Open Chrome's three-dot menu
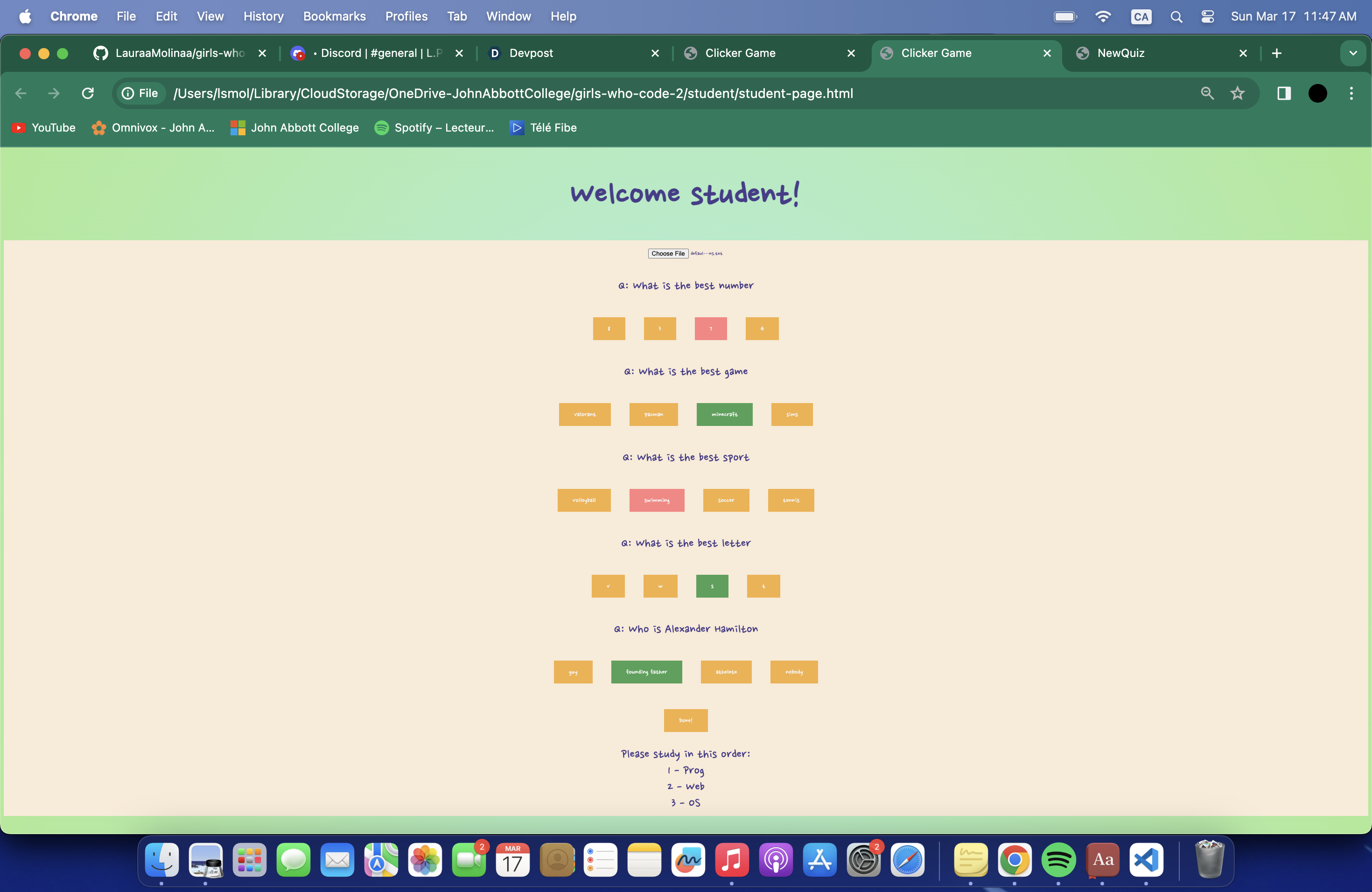This screenshot has height=892, width=1372. 1351,93
